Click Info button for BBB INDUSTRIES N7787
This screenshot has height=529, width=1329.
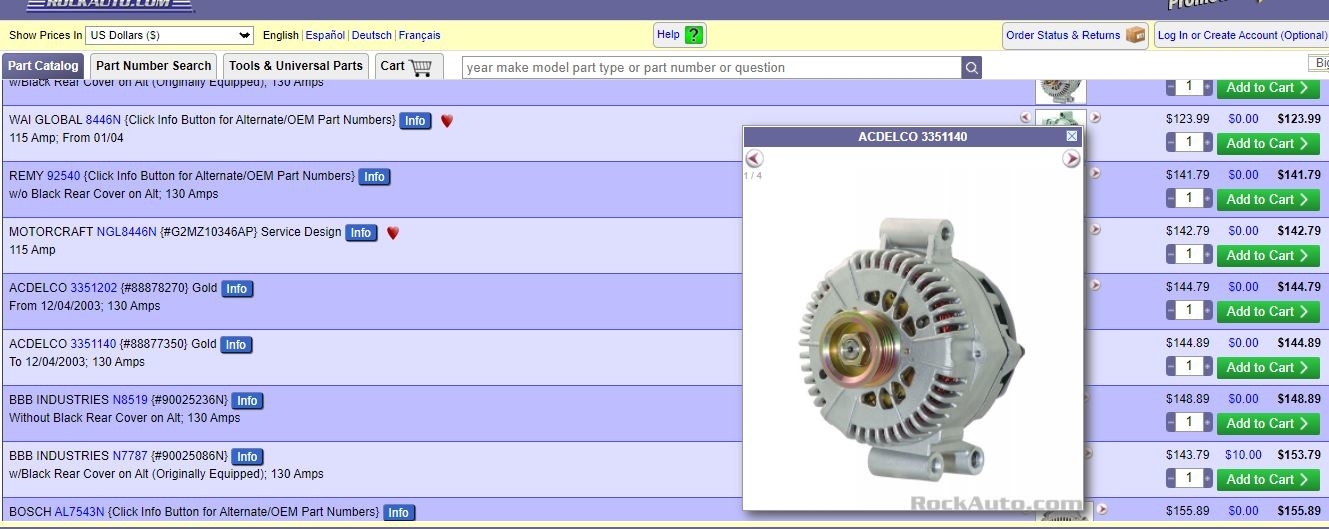[x=247, y=457]
